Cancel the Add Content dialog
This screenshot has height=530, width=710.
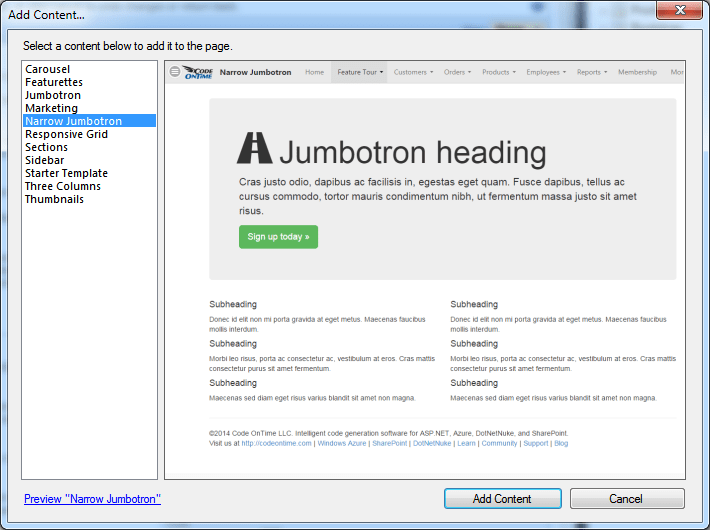627,499
